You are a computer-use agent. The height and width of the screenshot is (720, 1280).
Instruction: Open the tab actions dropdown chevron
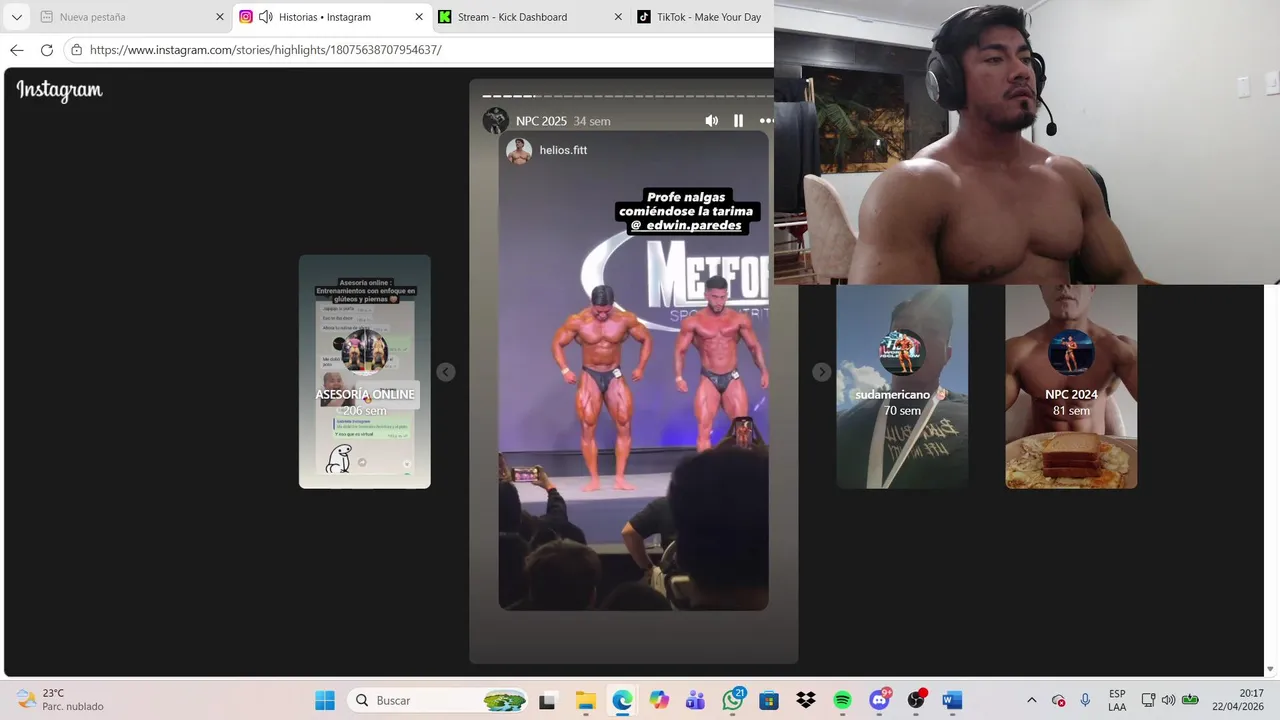[16, 17]
